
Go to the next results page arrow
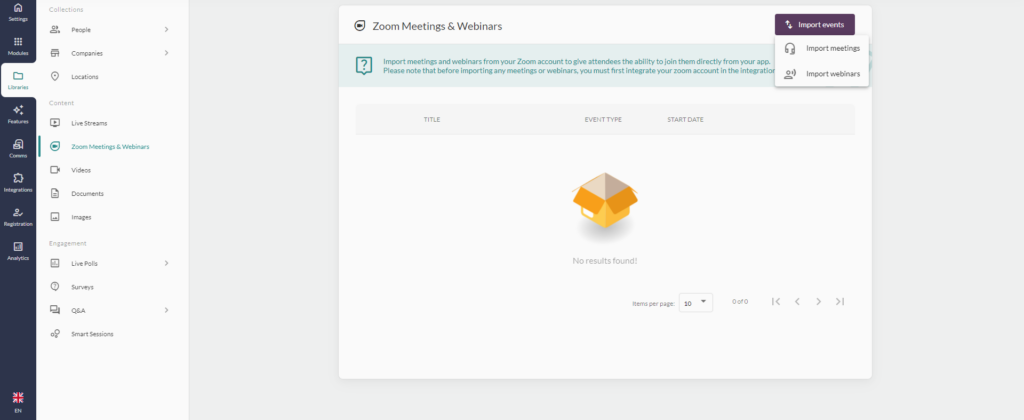818,301
